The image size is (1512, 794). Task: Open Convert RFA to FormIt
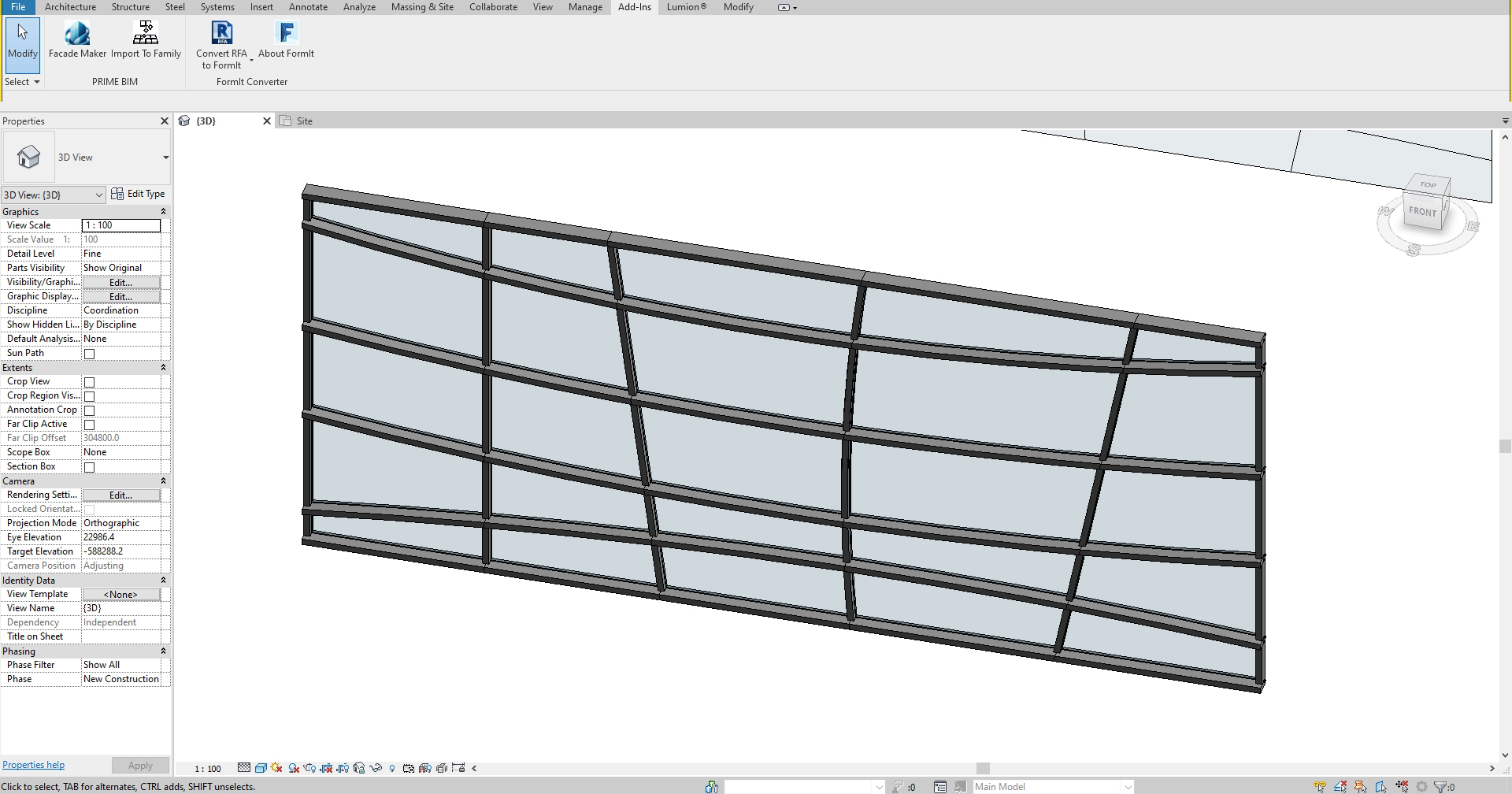[221, 45]
